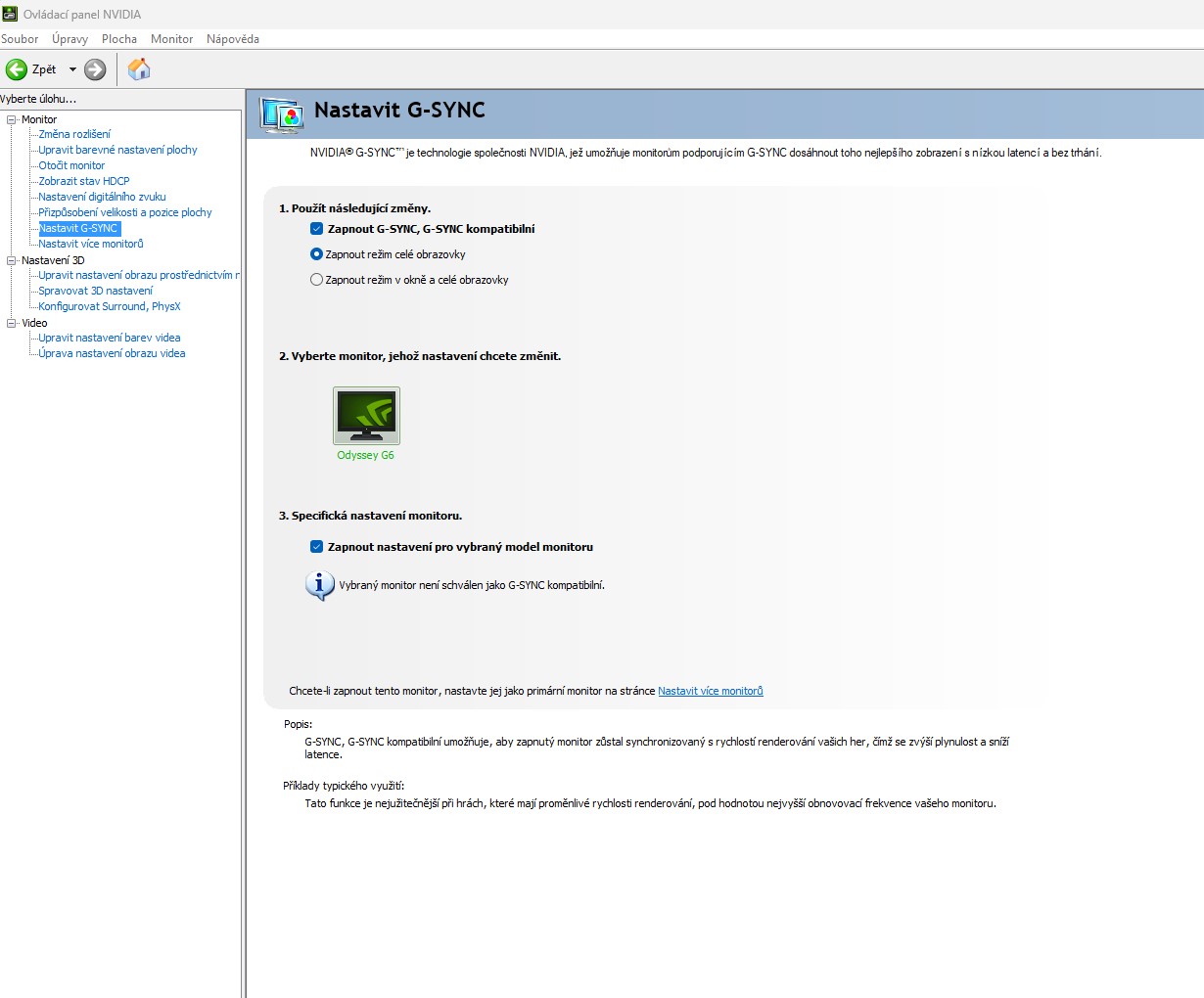Viewport: 1204px width, 998px height.
Task: Open the Monitor menu in menu bar
Action: [172, 39]
